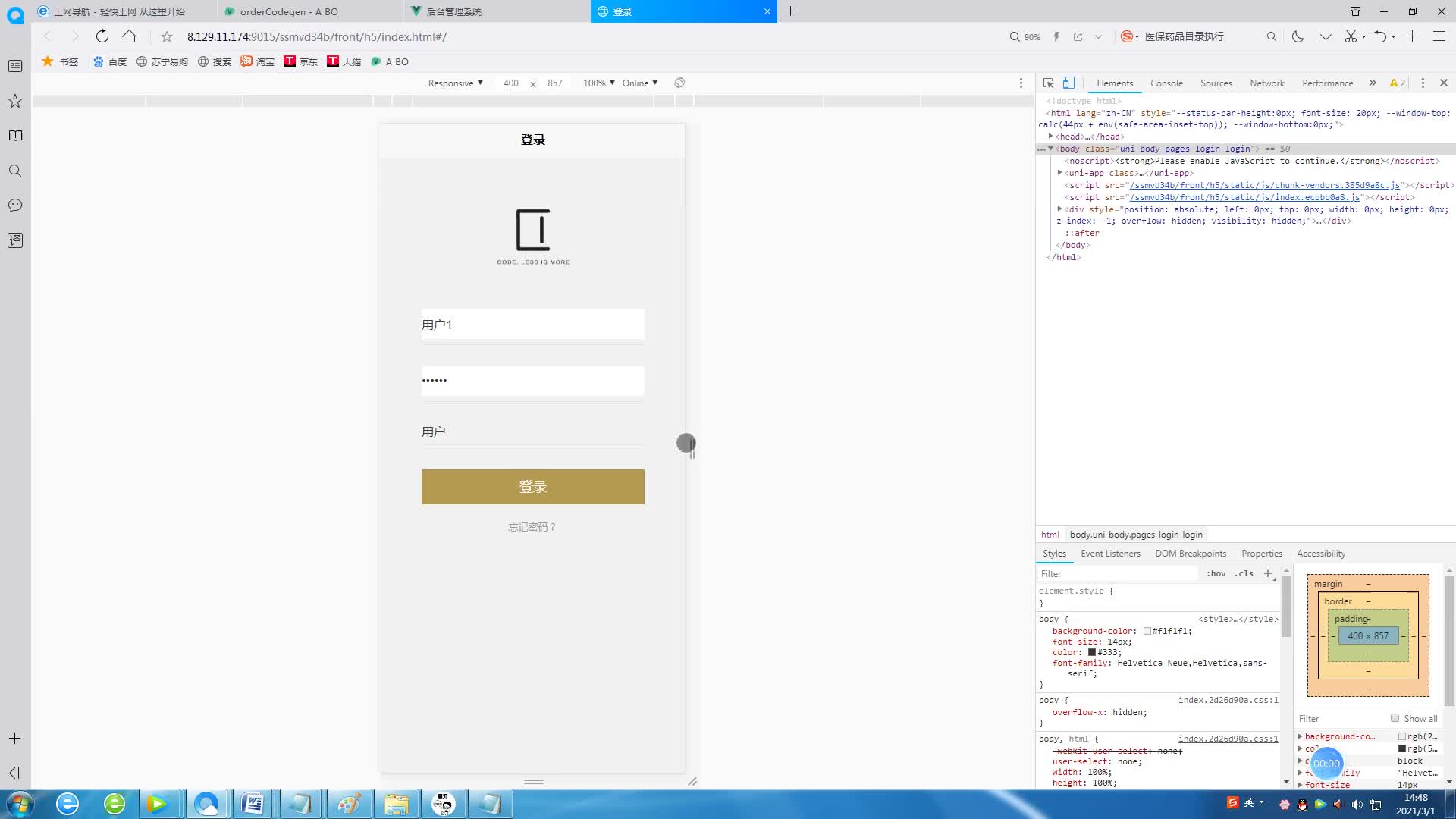
Task: Expand the hidden div element node
Action: coord(1059,209)
